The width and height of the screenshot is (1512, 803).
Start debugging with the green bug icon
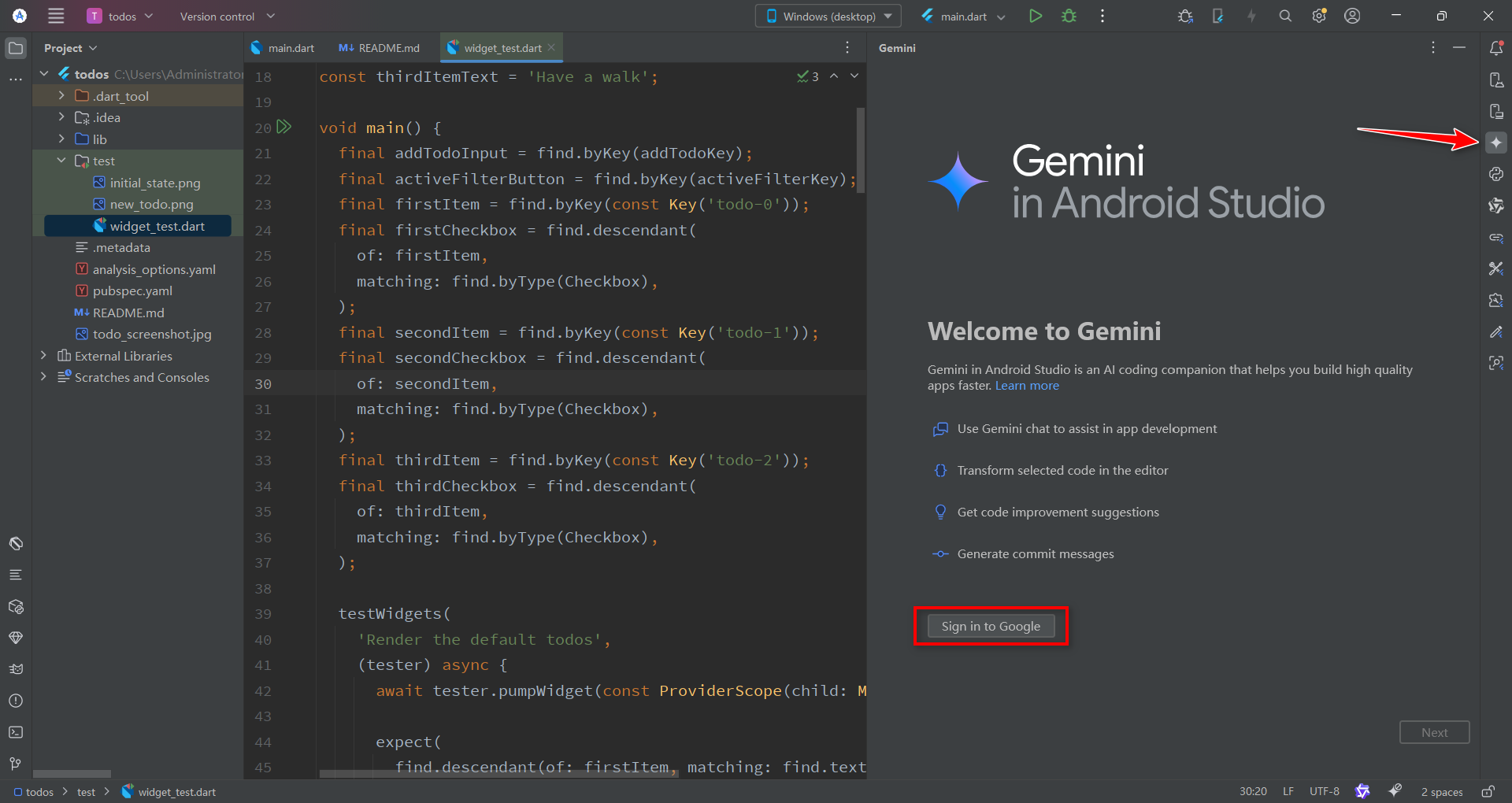click(x=1069, y=16)
